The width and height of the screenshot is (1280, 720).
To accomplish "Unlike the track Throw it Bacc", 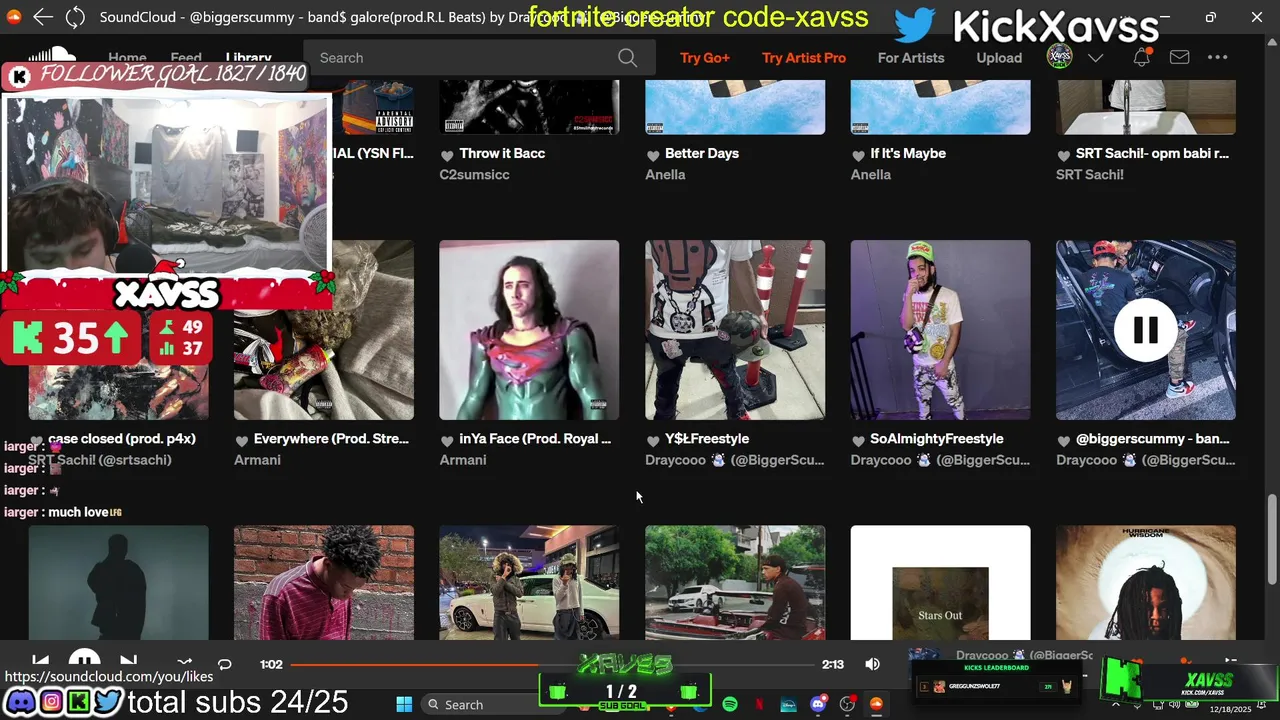I will [447, 155].
